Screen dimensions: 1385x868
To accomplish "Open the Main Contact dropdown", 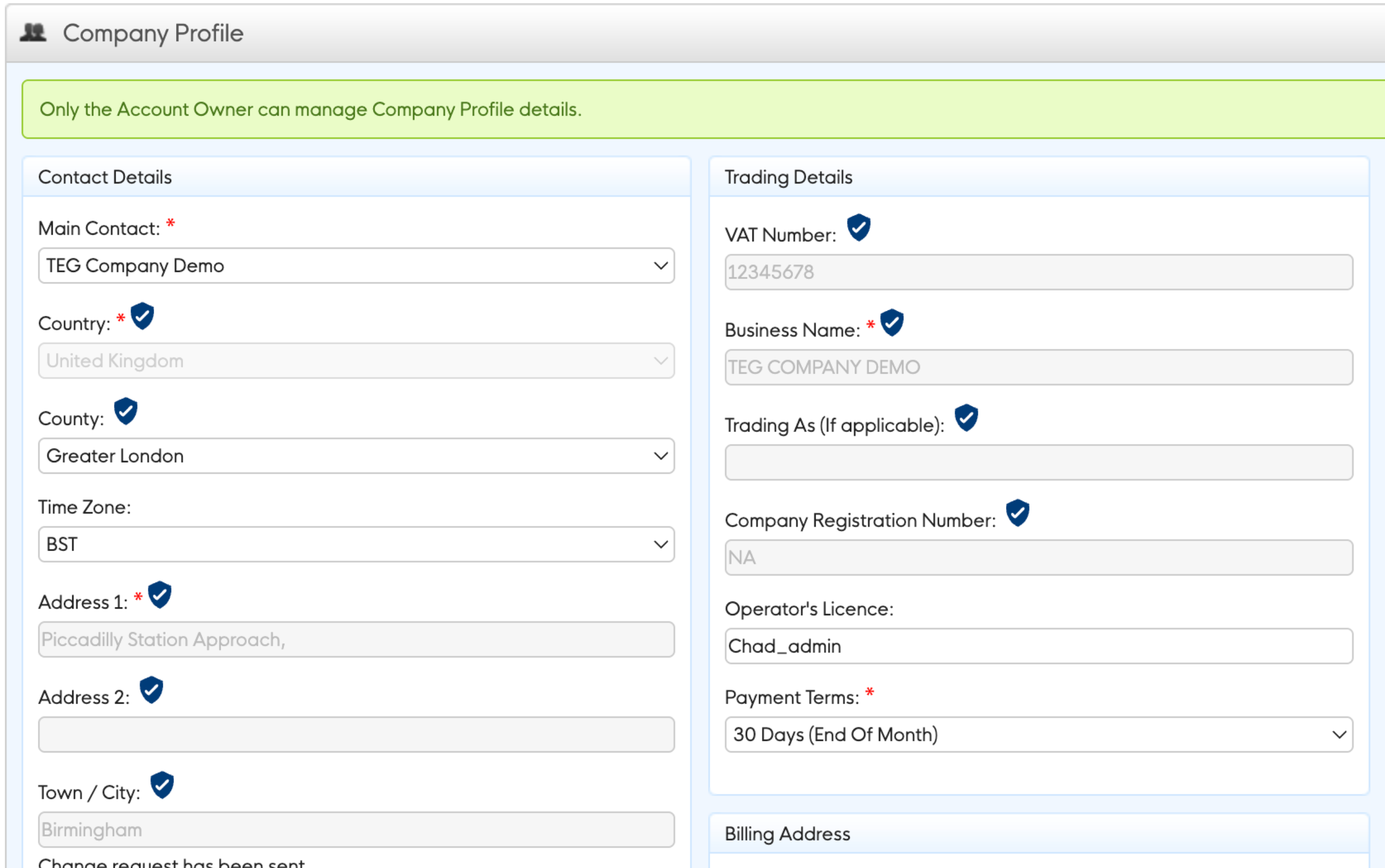I will tap(356, 266).
